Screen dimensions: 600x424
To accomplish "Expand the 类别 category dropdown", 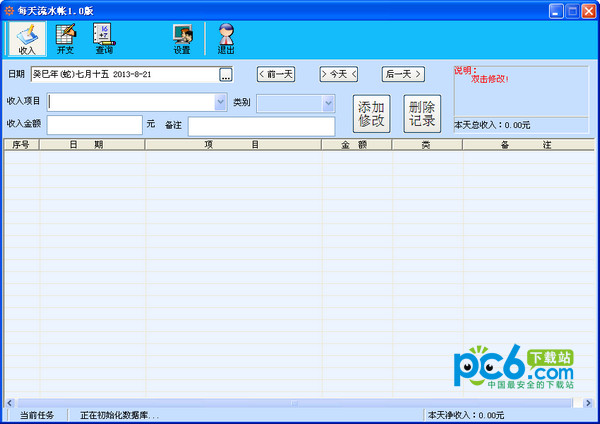I will pos(327,102).
